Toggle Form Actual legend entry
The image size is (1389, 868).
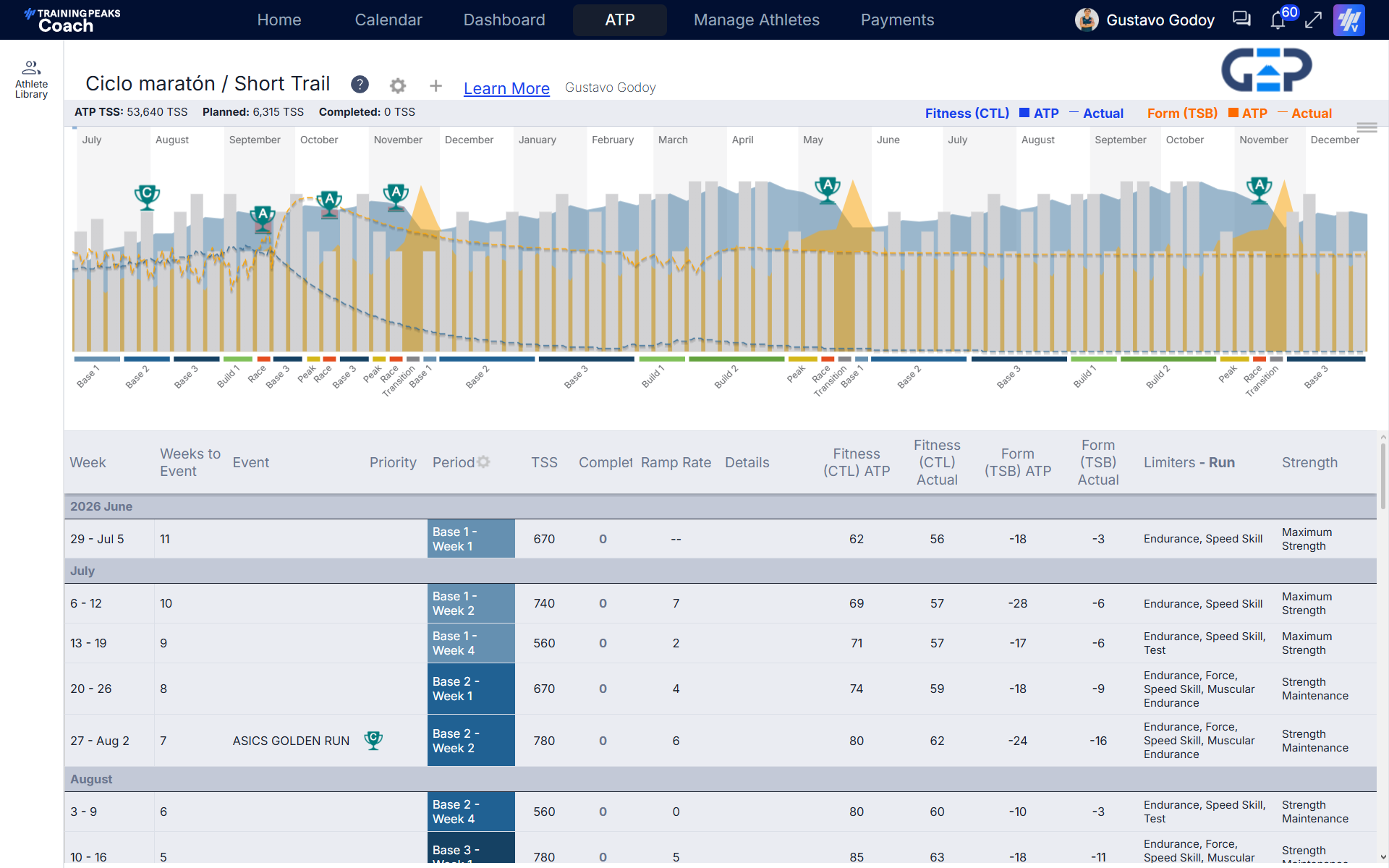(x=1305, y=114)
